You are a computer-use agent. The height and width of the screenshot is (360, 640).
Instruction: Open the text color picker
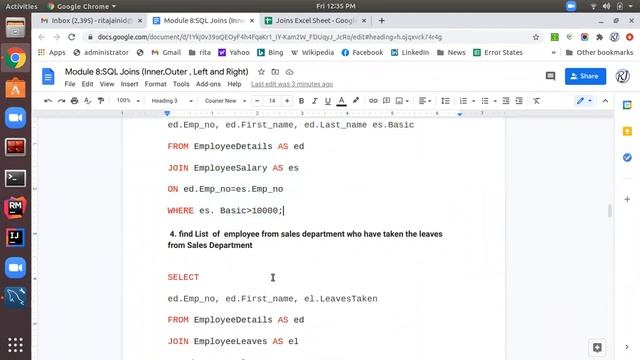click(x=341, y=101)
